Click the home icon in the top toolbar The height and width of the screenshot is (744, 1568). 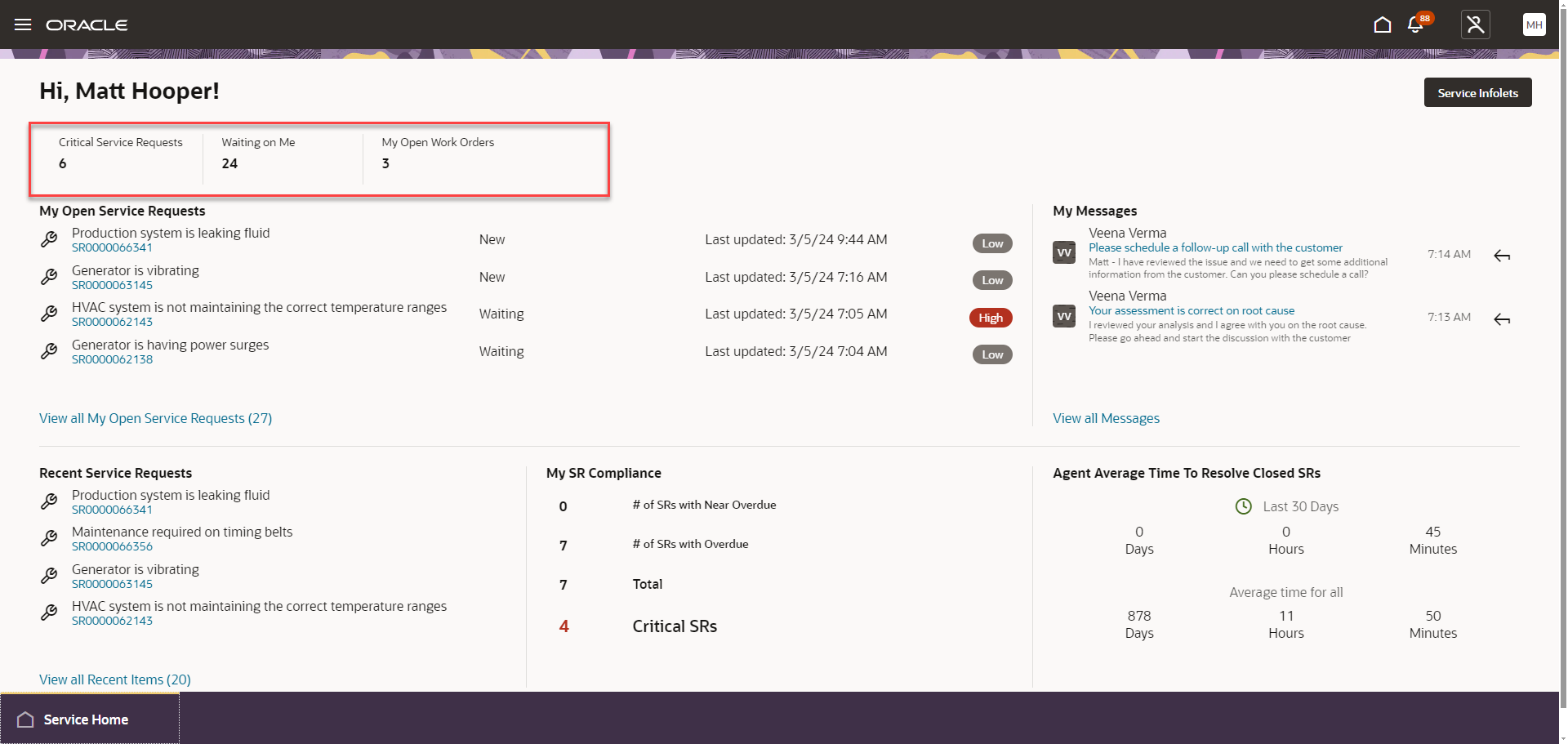[1383, 25]
